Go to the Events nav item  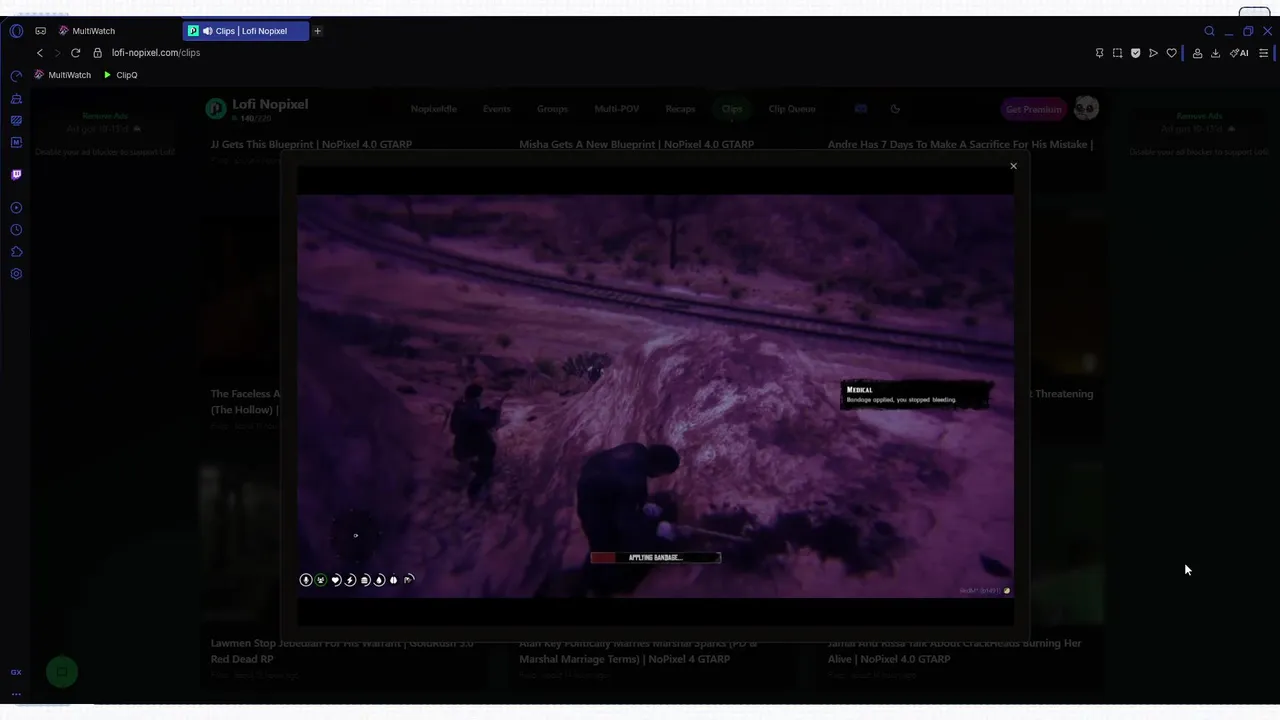coord(497,109)
